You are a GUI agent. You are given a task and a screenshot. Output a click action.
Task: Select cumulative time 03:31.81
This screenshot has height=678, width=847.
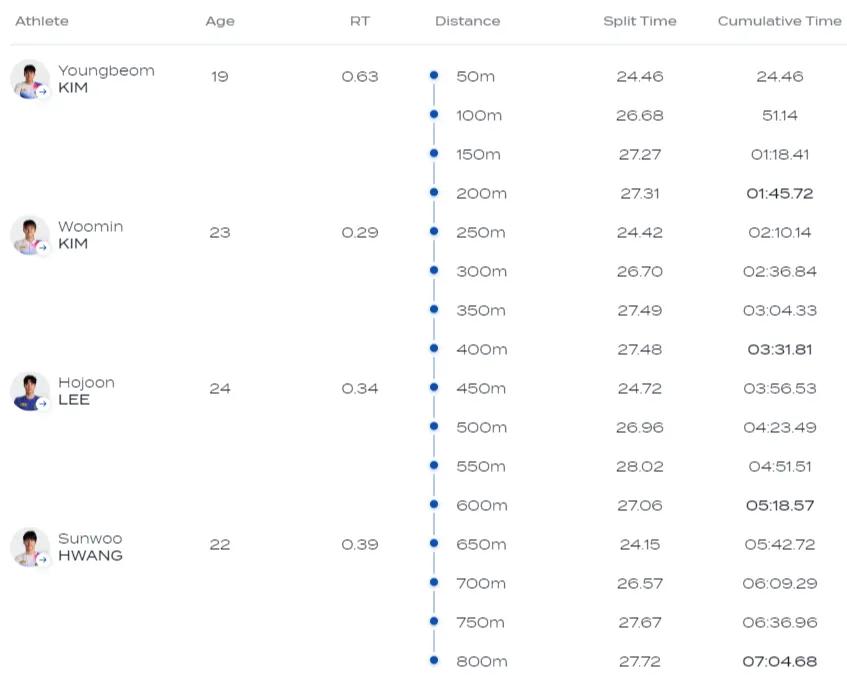click(x=779, y=350)
